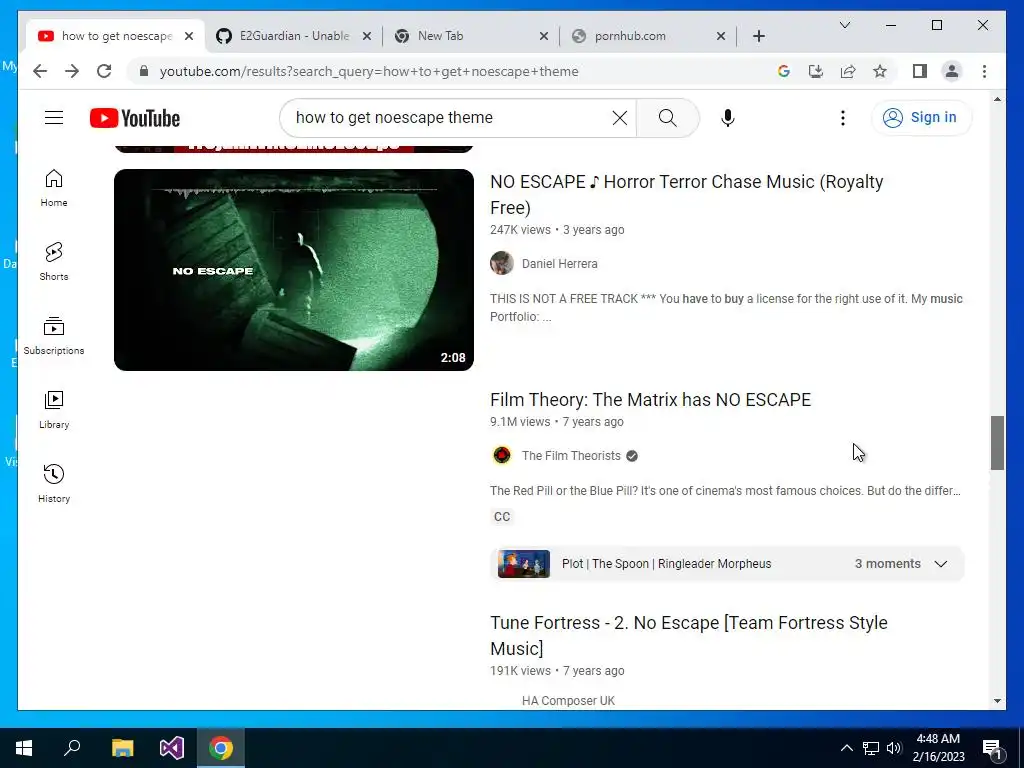The height and width of the screenshot is (768, 1024).
Task: Clear the search query with the X icon
Action: click(x=620, y=118)
